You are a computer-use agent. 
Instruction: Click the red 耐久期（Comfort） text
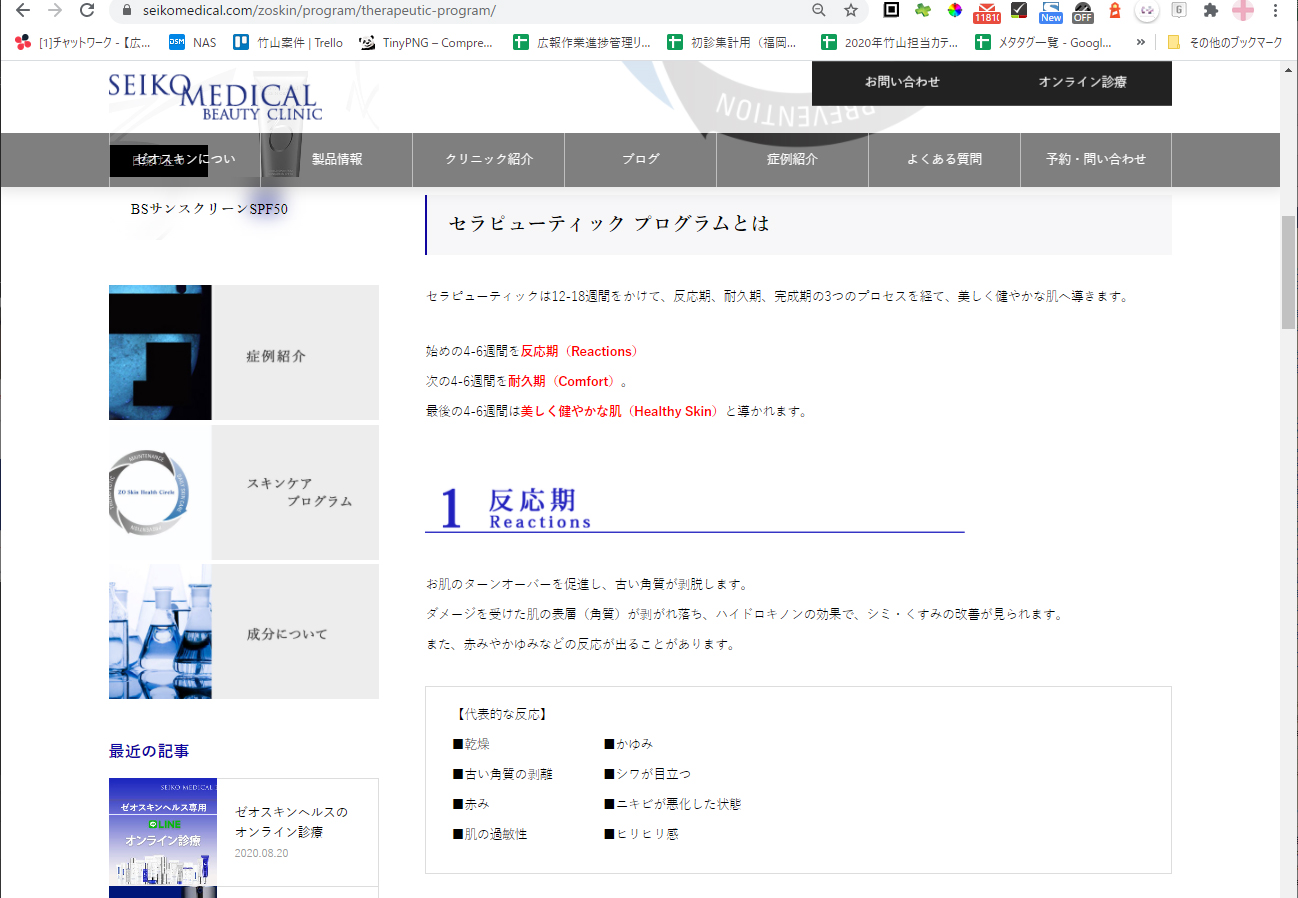click(564, 381)
